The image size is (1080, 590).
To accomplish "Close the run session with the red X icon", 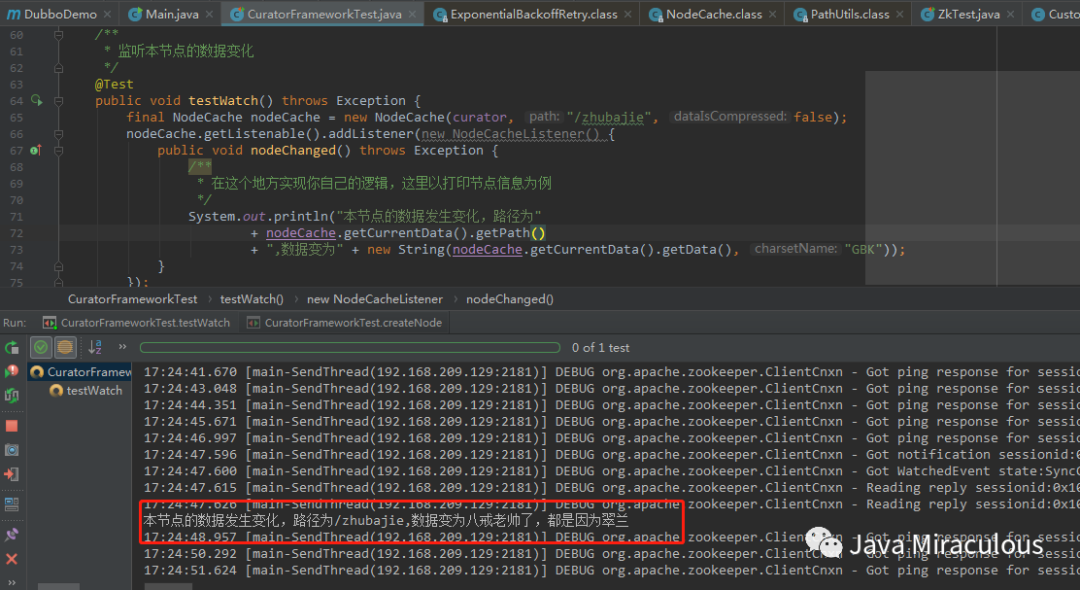I will (x=12, y=559).
